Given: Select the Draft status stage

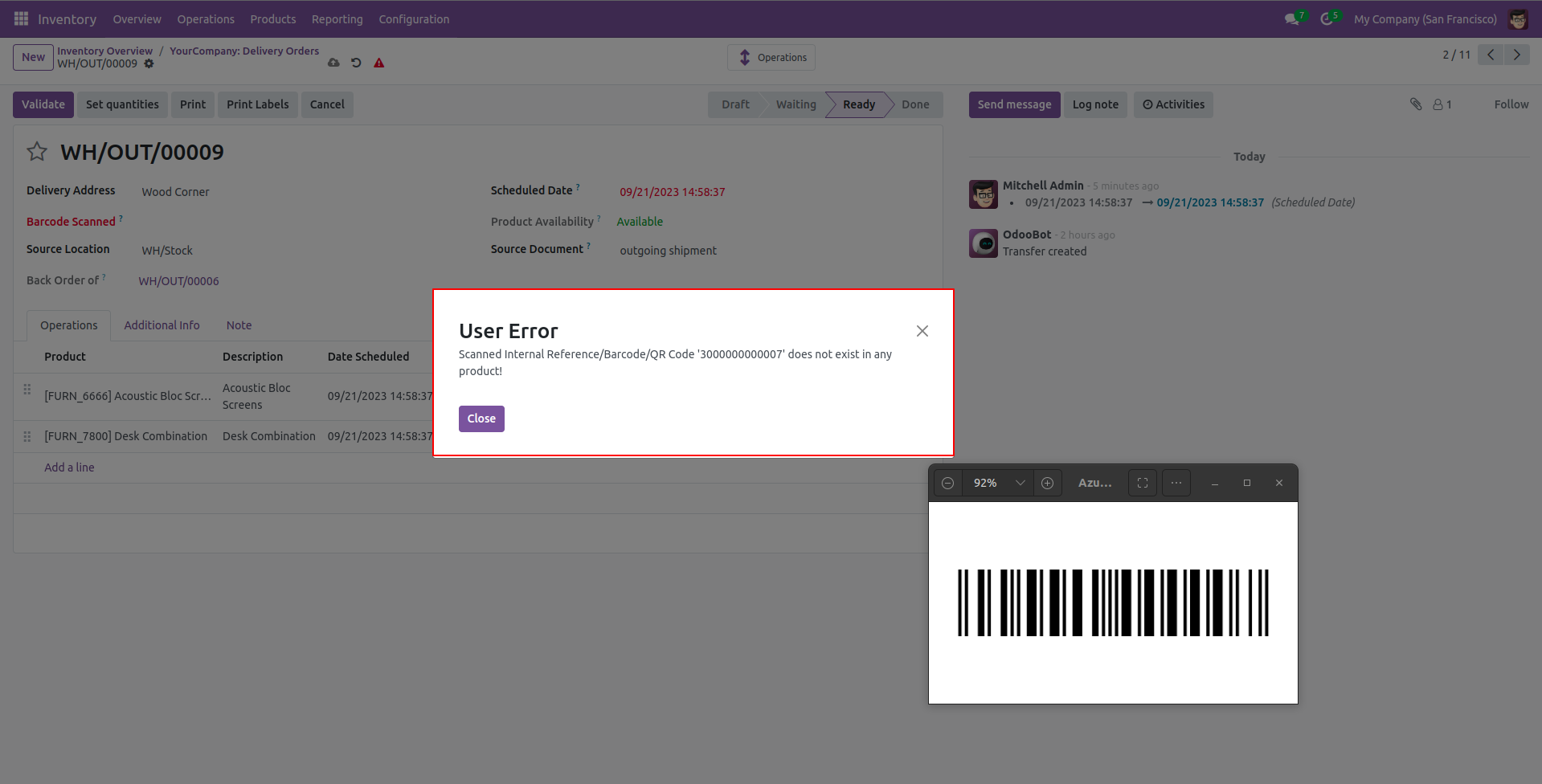Looking at the screenshot, I should [734, 104].
